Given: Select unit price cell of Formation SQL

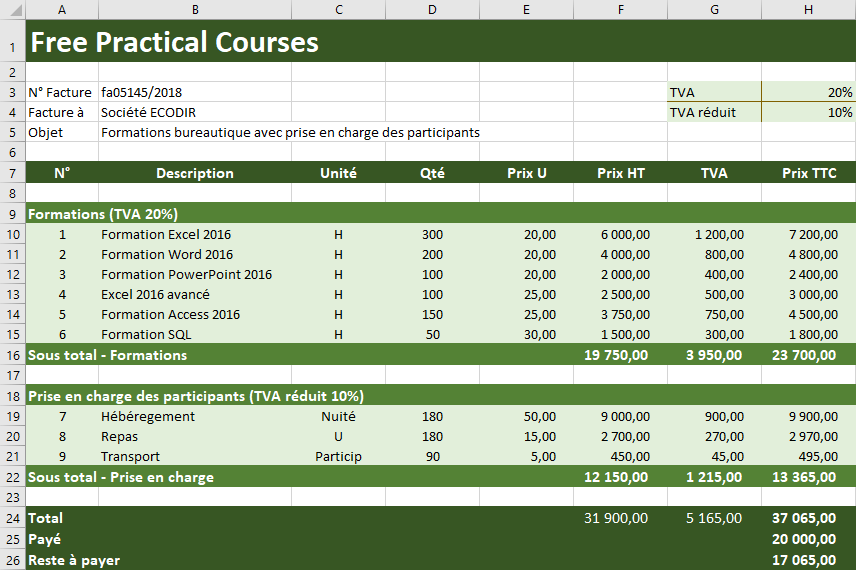Looking at the screenshot, I should [x=526, y=334].
